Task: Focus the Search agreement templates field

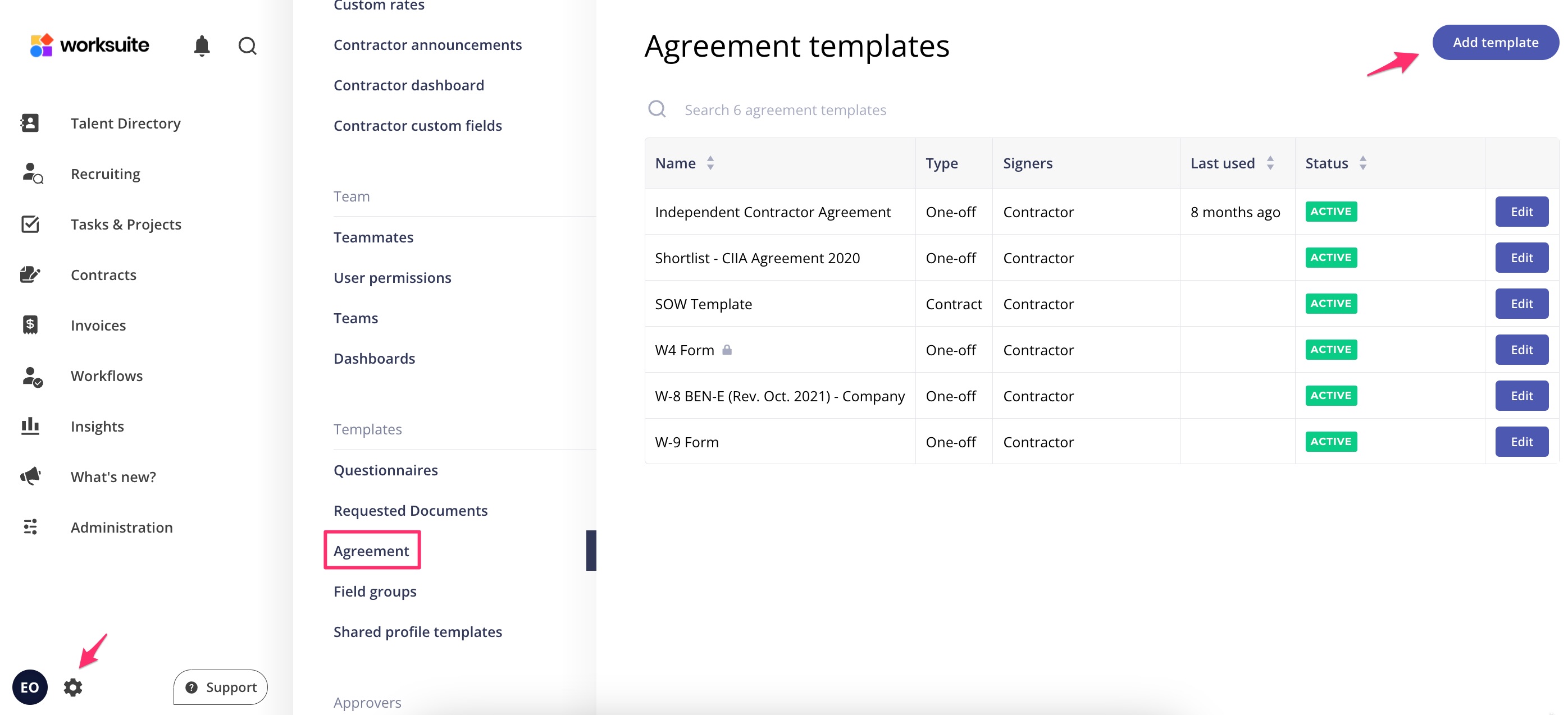Action: 785,110
